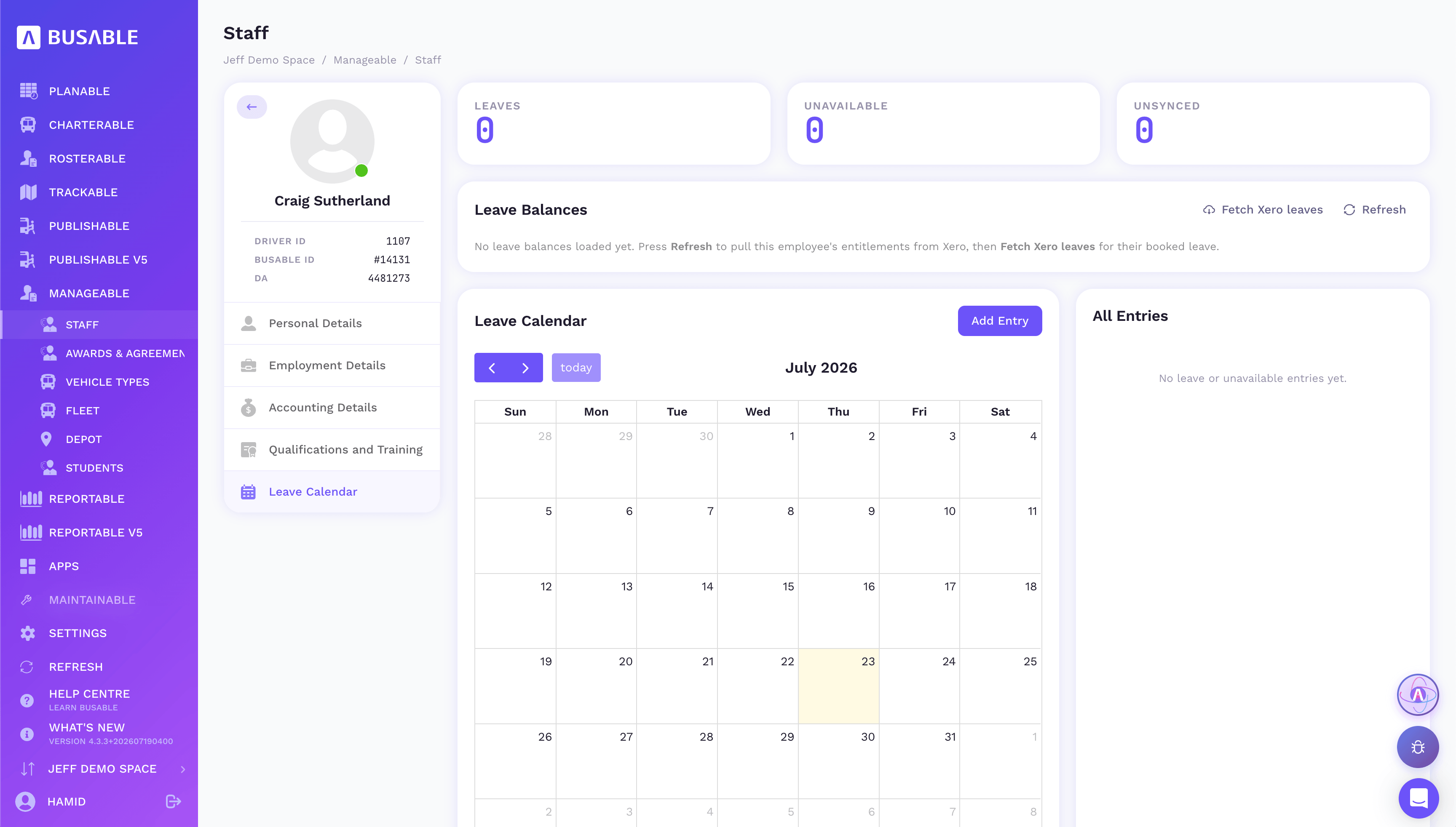Screen dimensions: 1456x827
Task: Open the Students sidebar item
Action: pyautogui.click(x=99, y=468)
